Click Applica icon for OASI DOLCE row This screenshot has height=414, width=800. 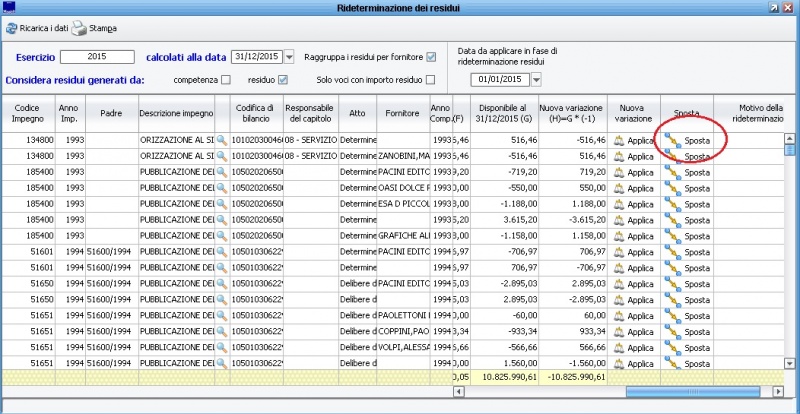(619, 188)
